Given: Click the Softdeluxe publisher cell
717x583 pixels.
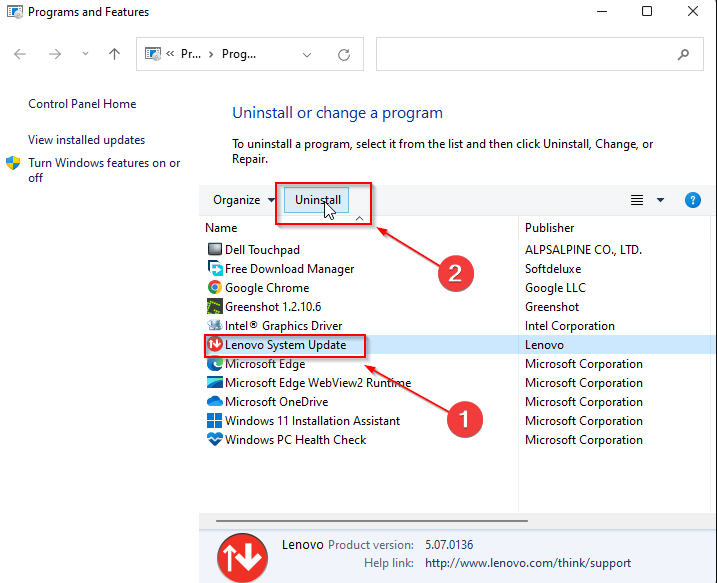Looking at the screenshot, I should pyautogui.click(x=553, y=269).
